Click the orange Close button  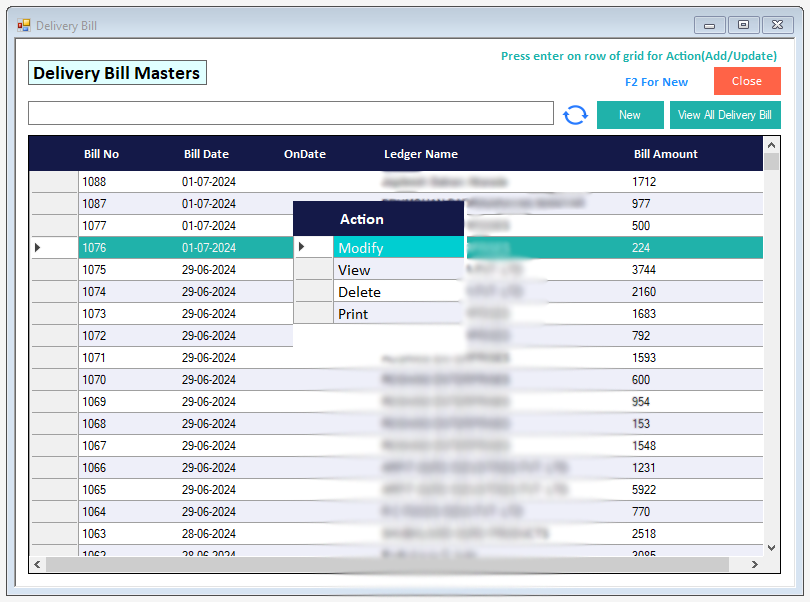(746, 82)
